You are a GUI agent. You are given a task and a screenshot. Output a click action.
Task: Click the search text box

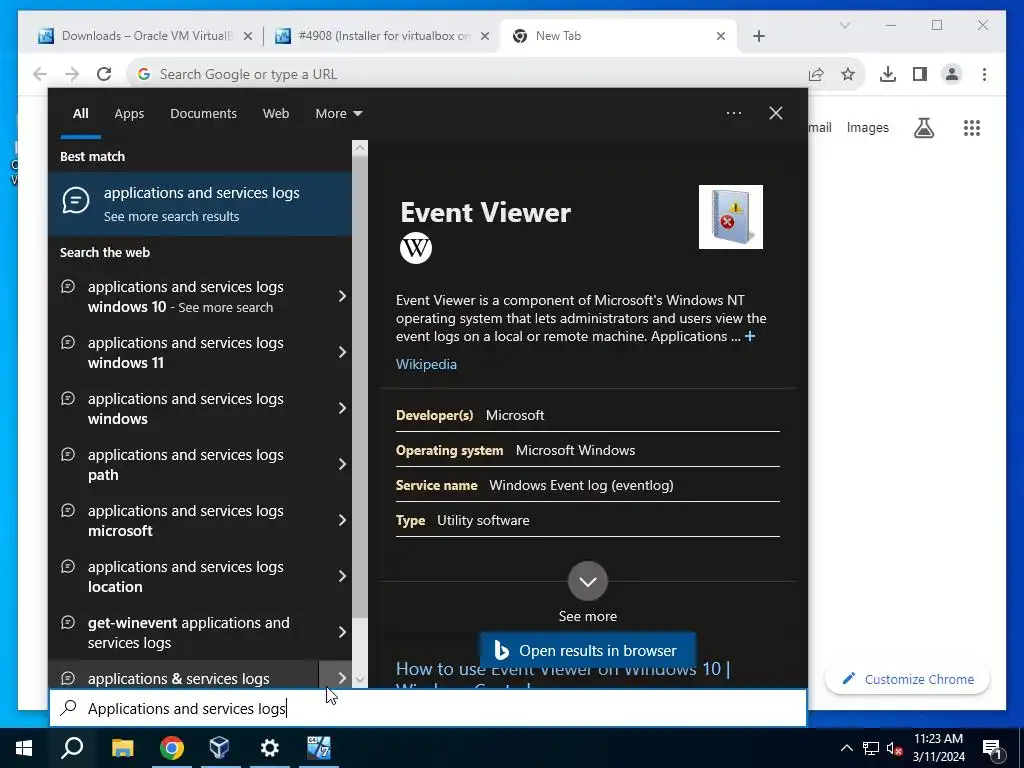(x=428, y=708)
